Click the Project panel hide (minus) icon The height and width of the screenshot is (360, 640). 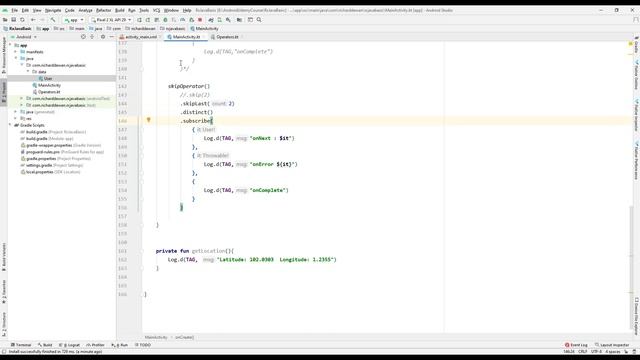click(x=111, y=37)
